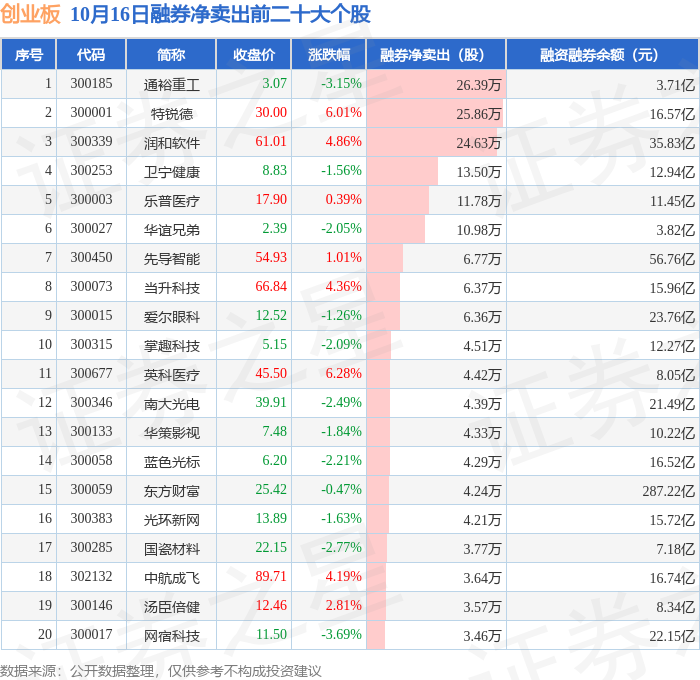
Task: Select stock name 润和软件
Action: coord(171,143)
